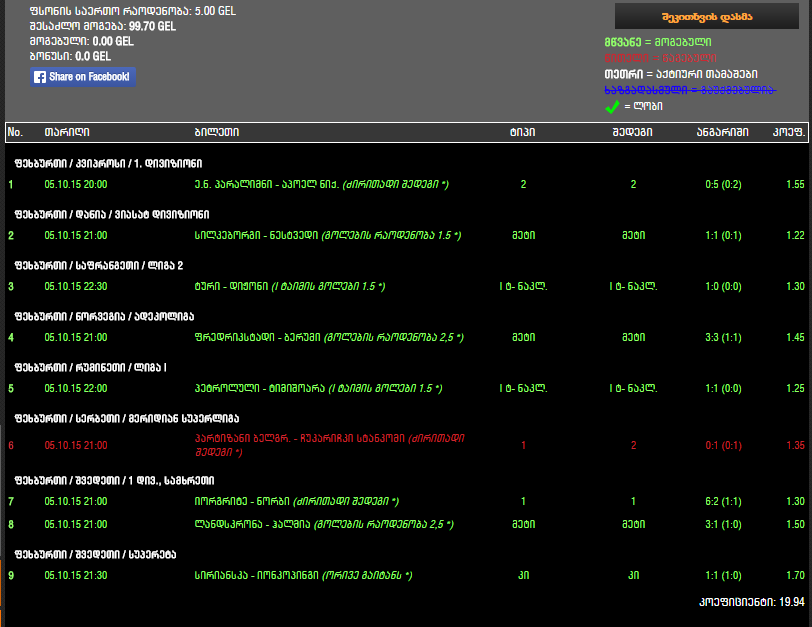Click the 'შედეგი' column header

click(633, 132)
